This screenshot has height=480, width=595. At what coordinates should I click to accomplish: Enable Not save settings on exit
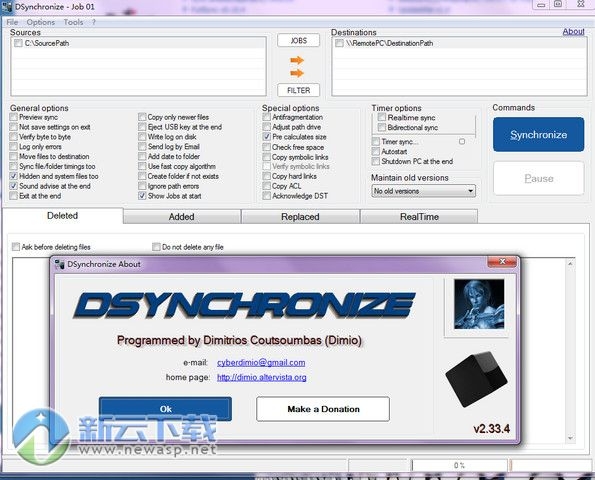coord(14,127)
